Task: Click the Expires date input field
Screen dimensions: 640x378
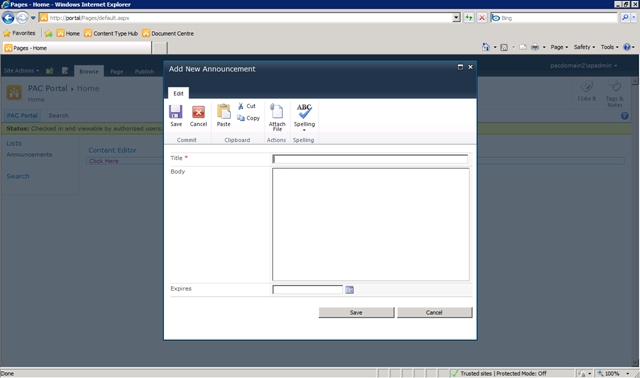Action: point(307,289)
